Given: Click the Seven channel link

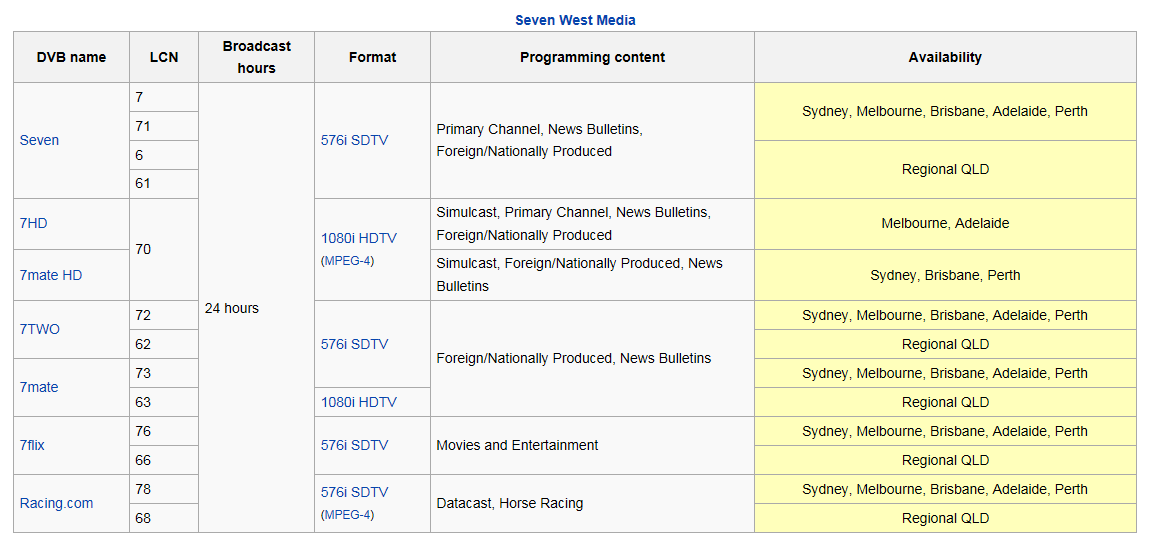Looking at the screenshot, I should coord(39,140).
